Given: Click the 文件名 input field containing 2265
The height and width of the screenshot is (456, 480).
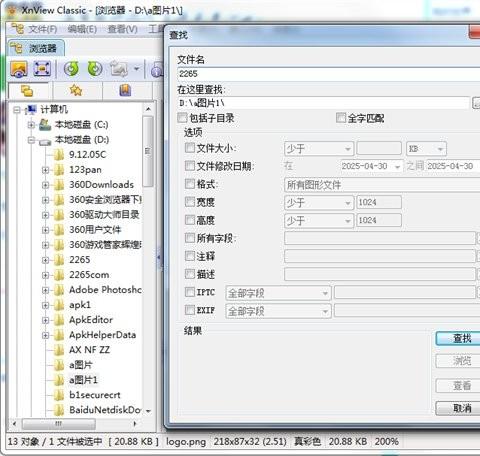Looking at the screenshot, I should tap(329, 74).
